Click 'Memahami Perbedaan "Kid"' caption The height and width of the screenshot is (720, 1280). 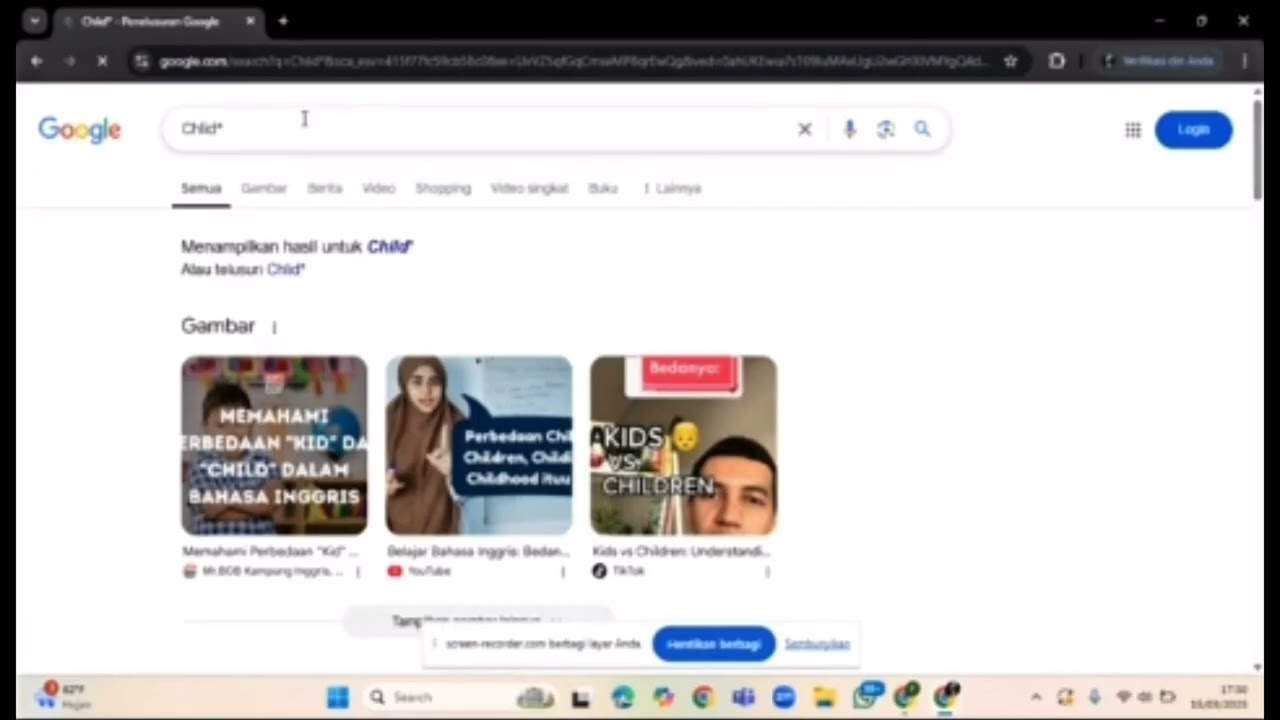(270, 551)
